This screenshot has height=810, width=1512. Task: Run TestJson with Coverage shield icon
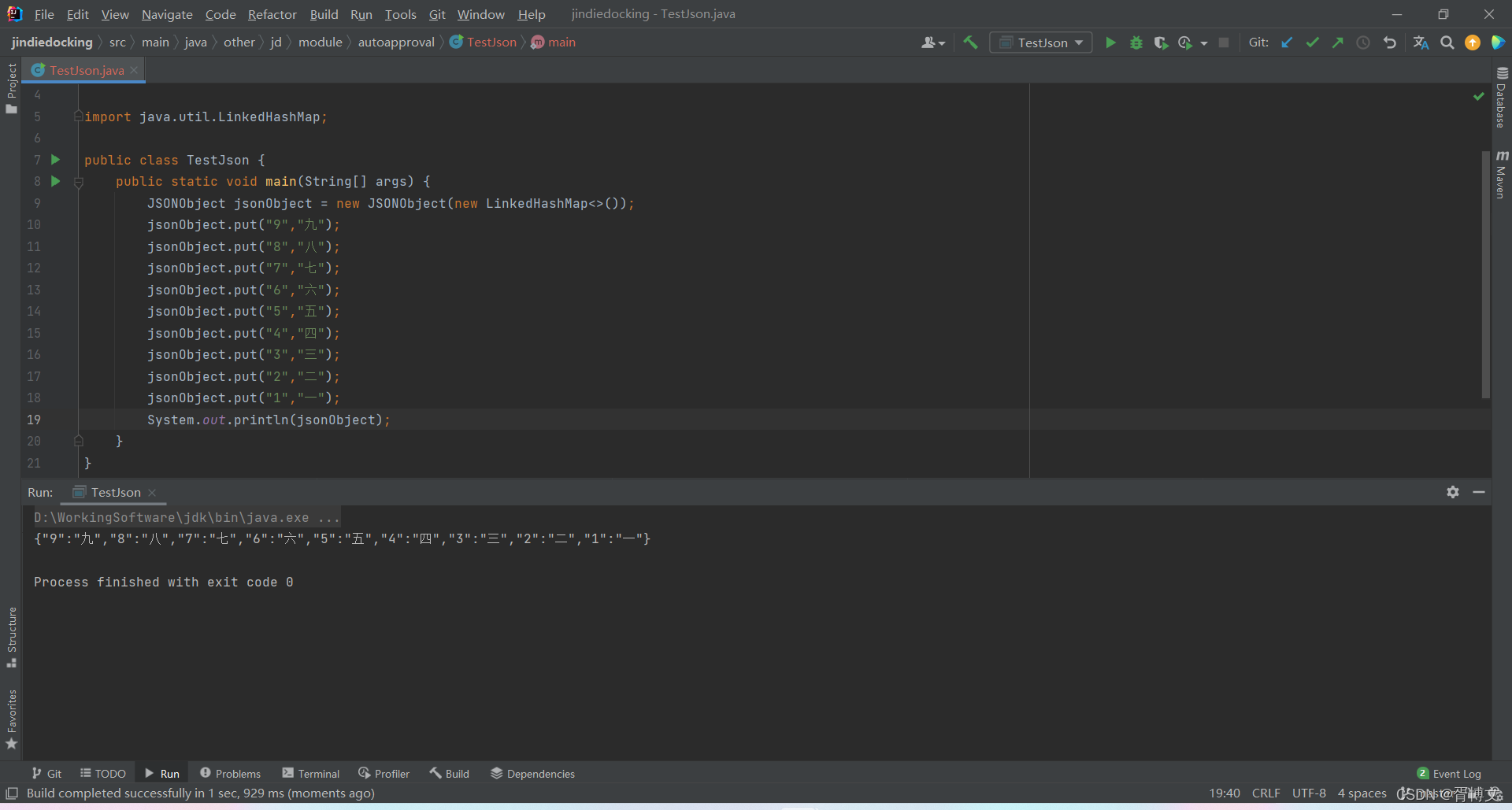tap(1162, 43)
